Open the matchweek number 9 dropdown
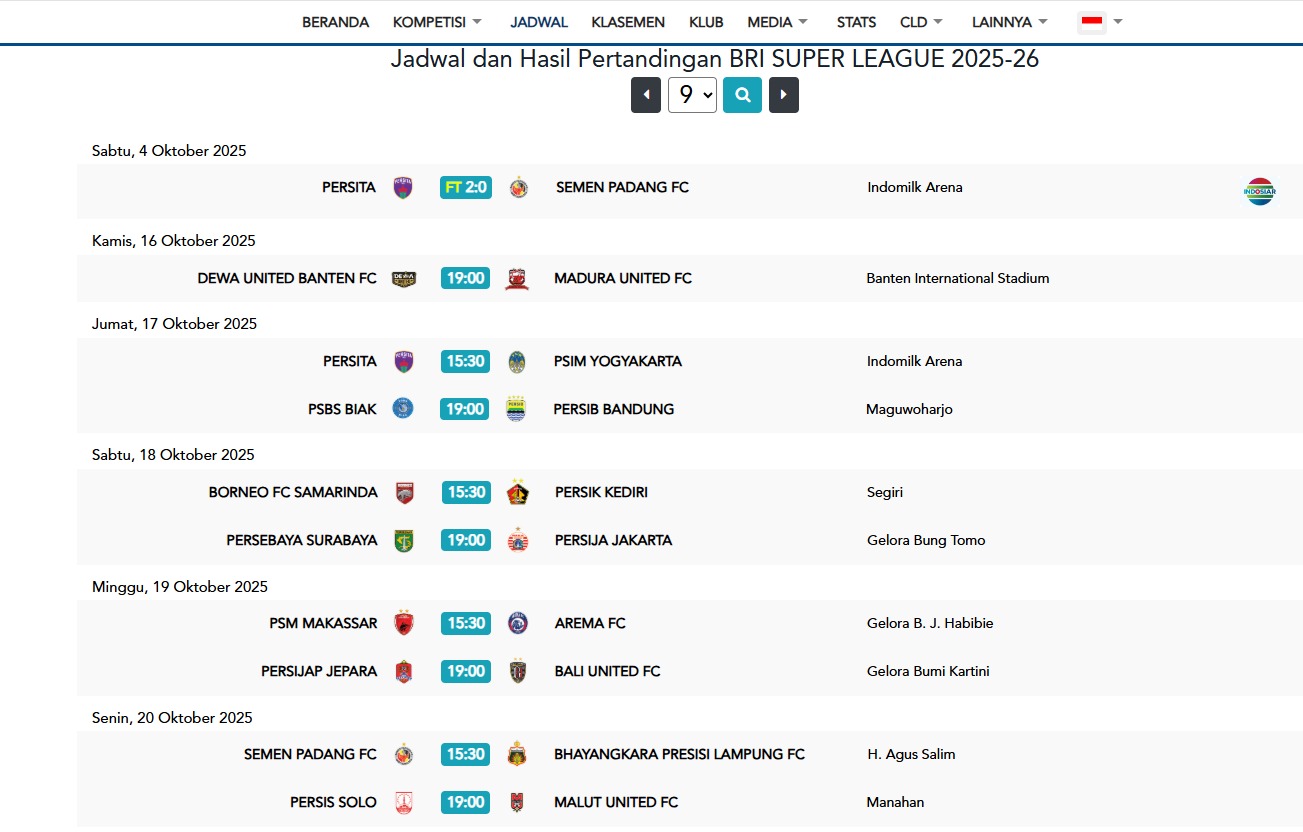This screenshot has width=1303, height=832. click(x=692, y=95)
